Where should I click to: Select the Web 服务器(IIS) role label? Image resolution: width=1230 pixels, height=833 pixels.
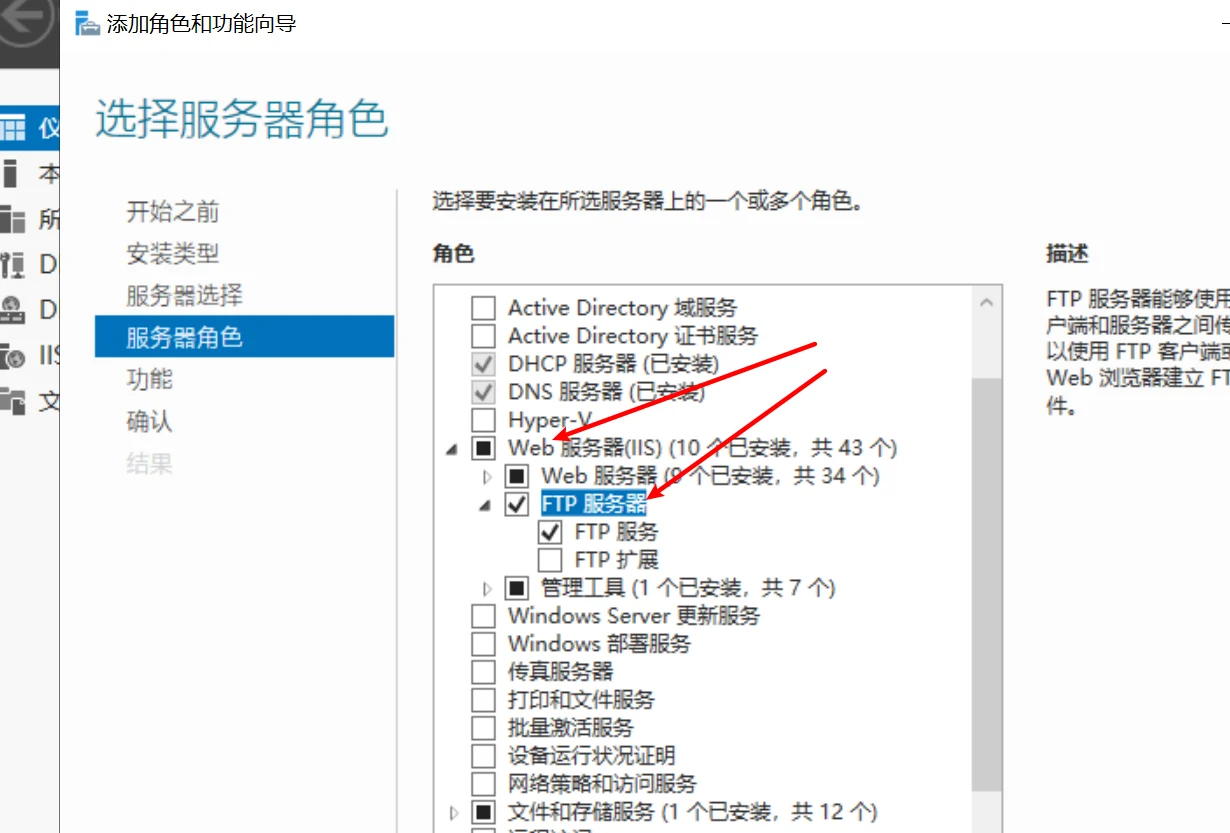(702, 447)
